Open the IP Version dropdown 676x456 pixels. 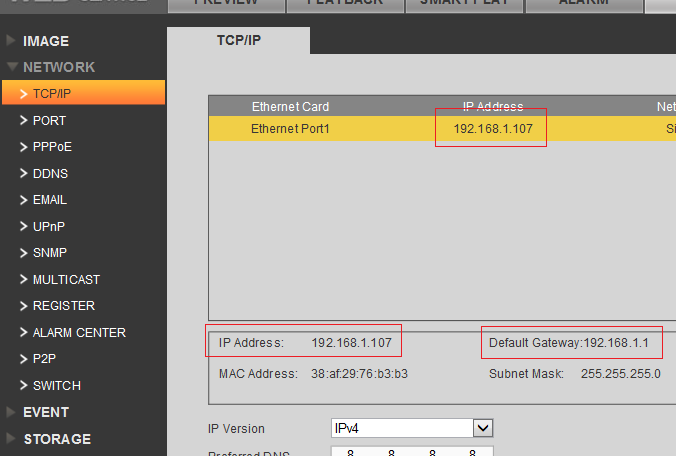[412, 428]
